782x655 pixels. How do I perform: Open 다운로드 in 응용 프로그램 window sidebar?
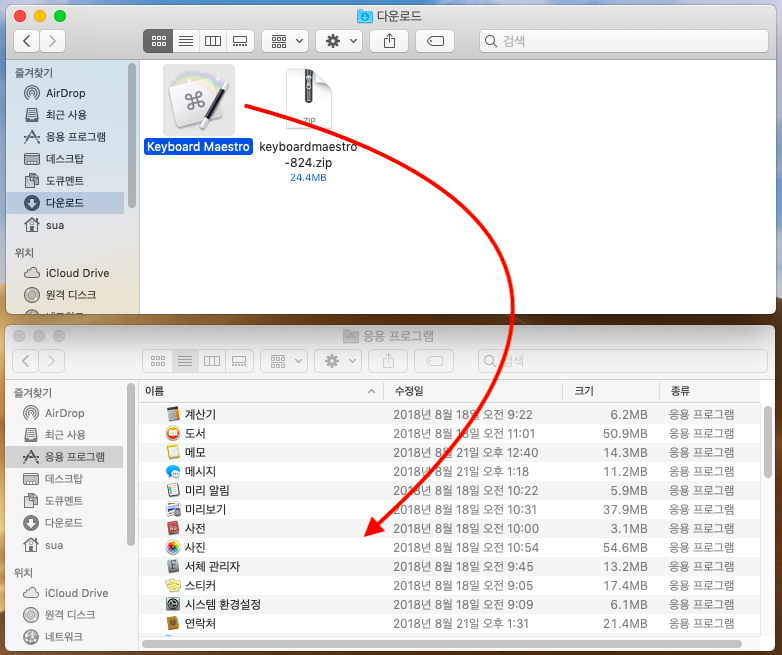pyautogui.click(x=64, y=523)
